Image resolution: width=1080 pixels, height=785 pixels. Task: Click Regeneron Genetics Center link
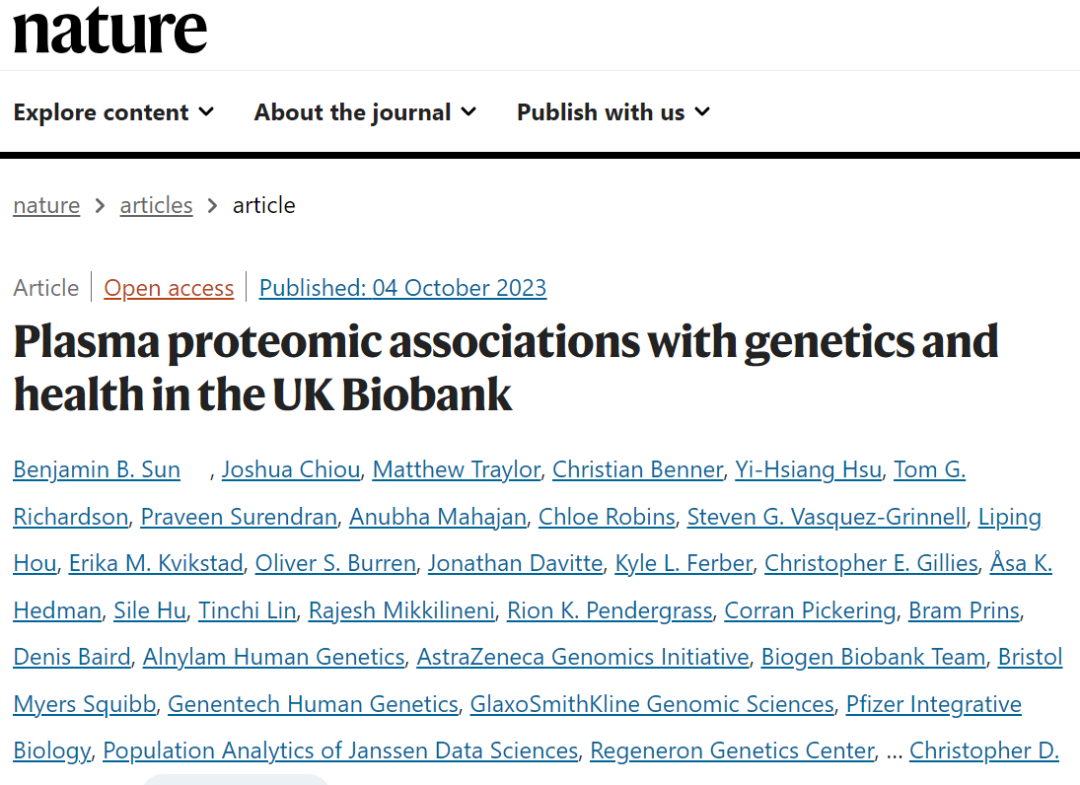(733, 751)
